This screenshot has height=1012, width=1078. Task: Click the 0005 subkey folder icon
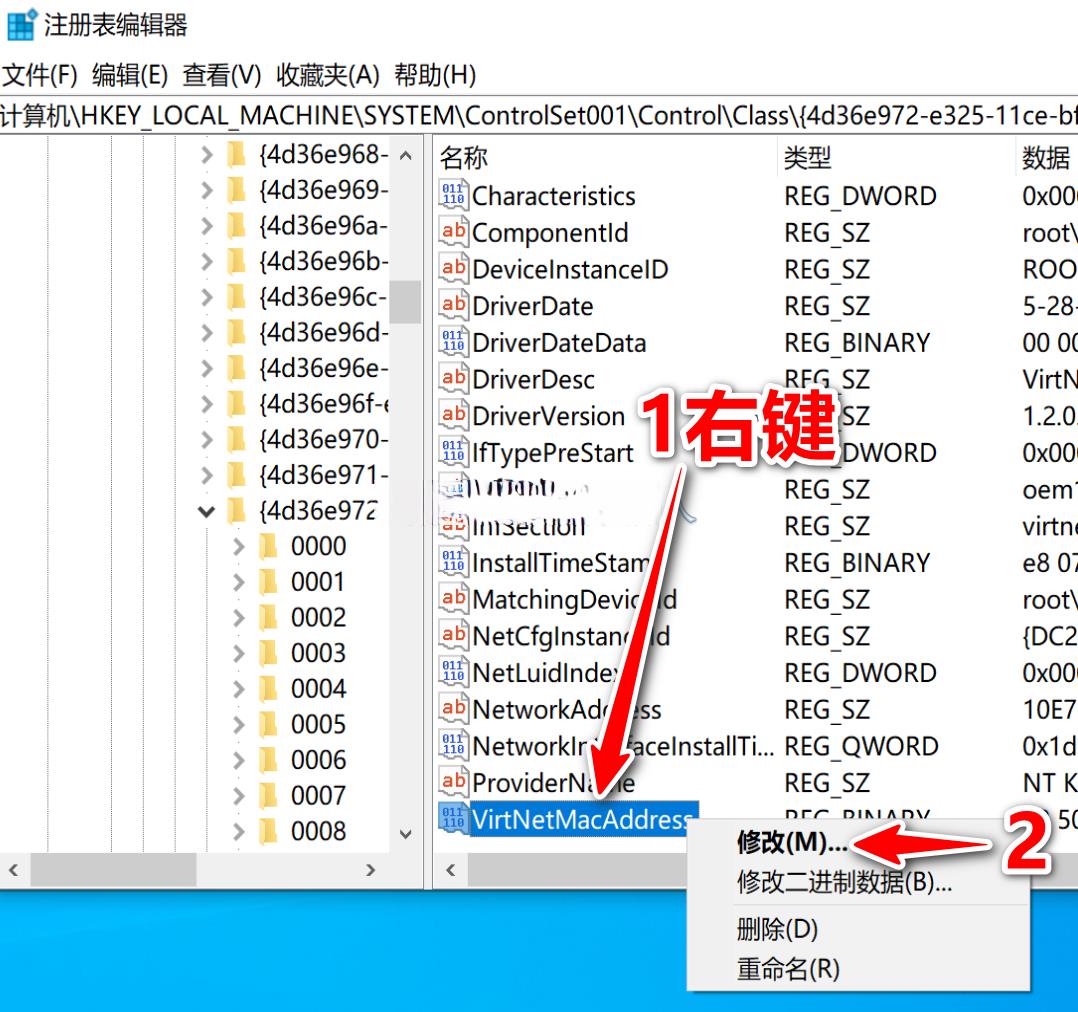point(268,725)
